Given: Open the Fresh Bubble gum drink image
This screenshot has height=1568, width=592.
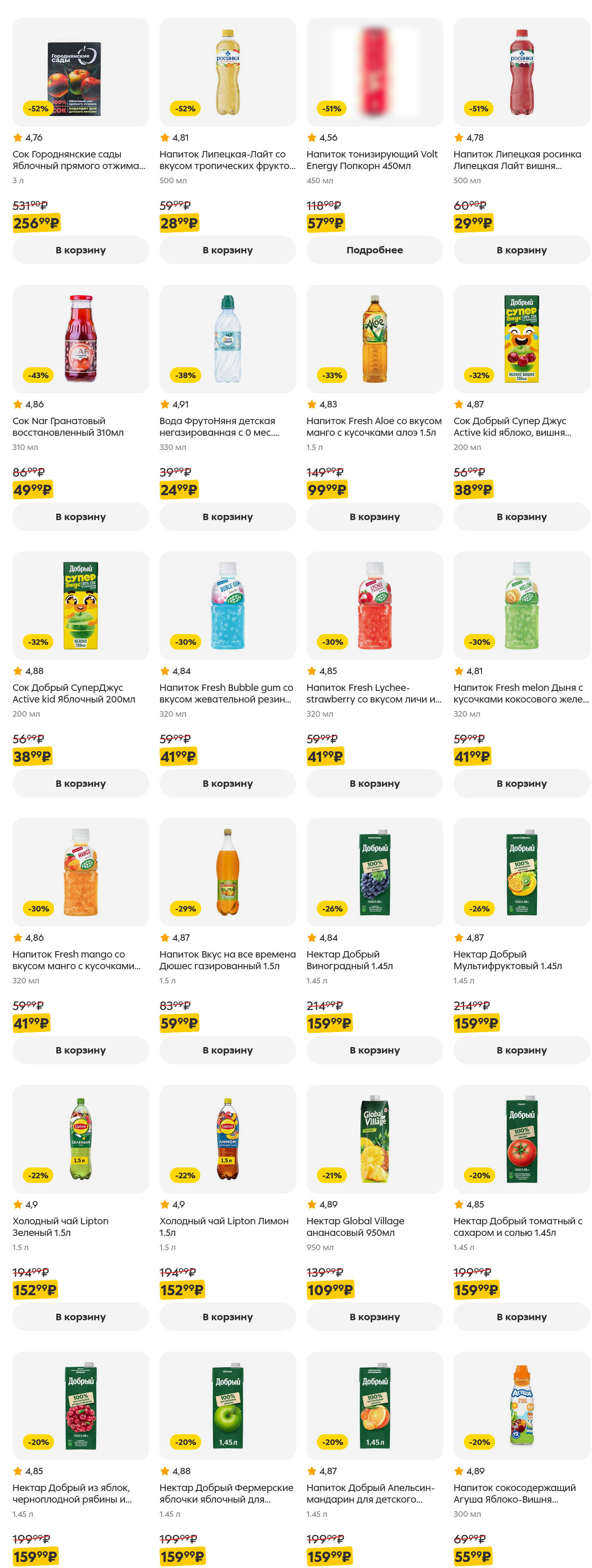Looking at the screenshot, I should click(227, 605).
